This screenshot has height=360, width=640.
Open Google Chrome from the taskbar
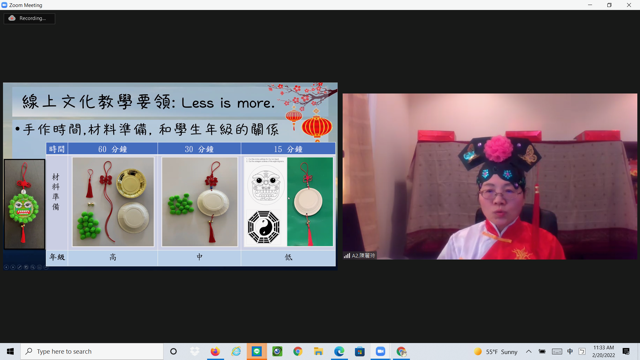(x=298, y=351)
